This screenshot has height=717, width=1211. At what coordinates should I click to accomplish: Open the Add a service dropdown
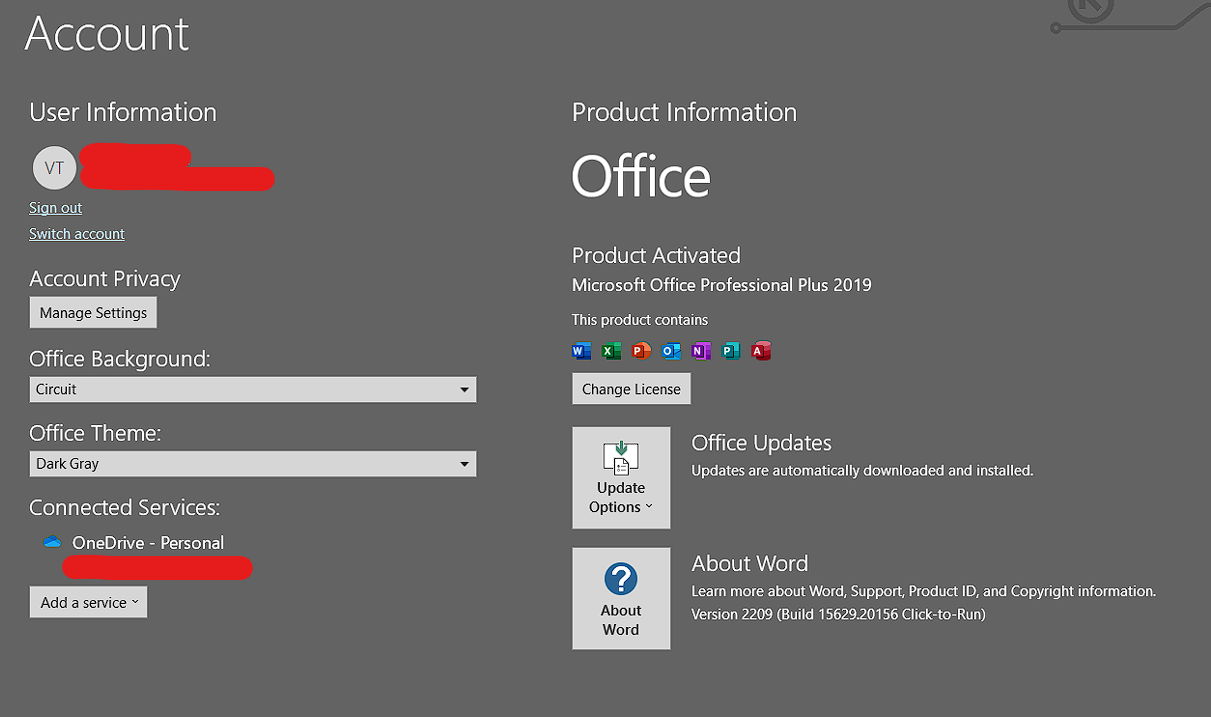click(89, 602)
